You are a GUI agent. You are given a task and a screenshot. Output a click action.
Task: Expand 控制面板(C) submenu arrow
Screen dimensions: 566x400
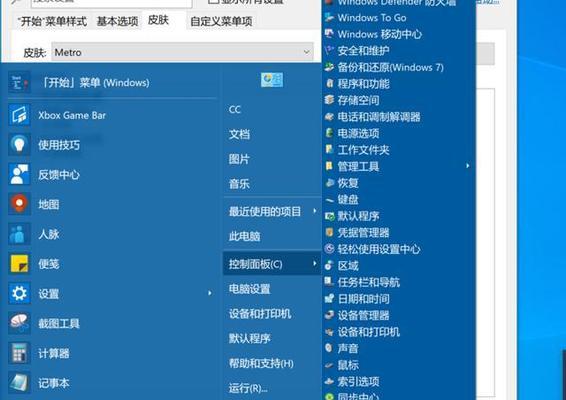(315, 264)
